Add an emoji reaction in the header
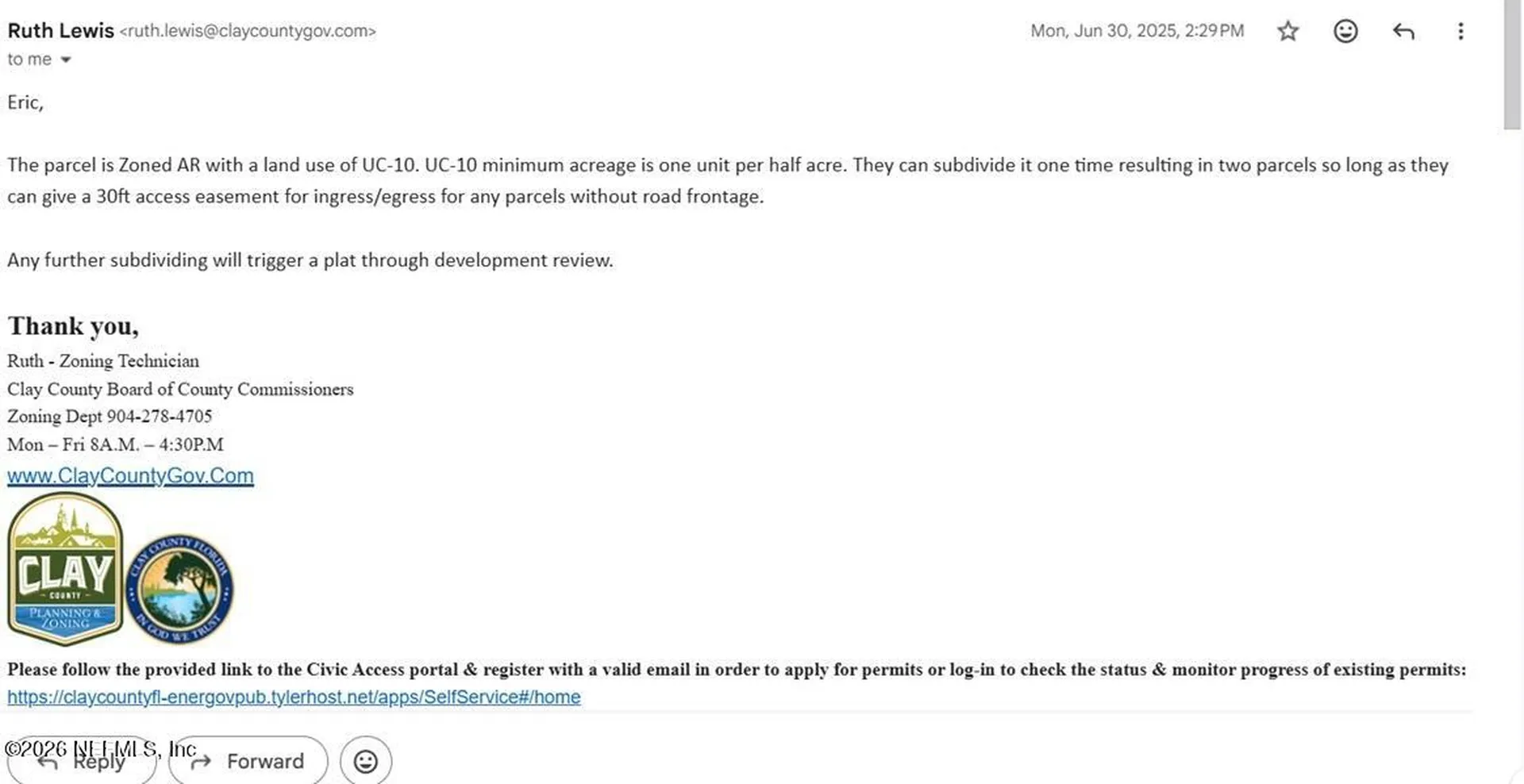The image size is (1524, 784). [1345, 31]
